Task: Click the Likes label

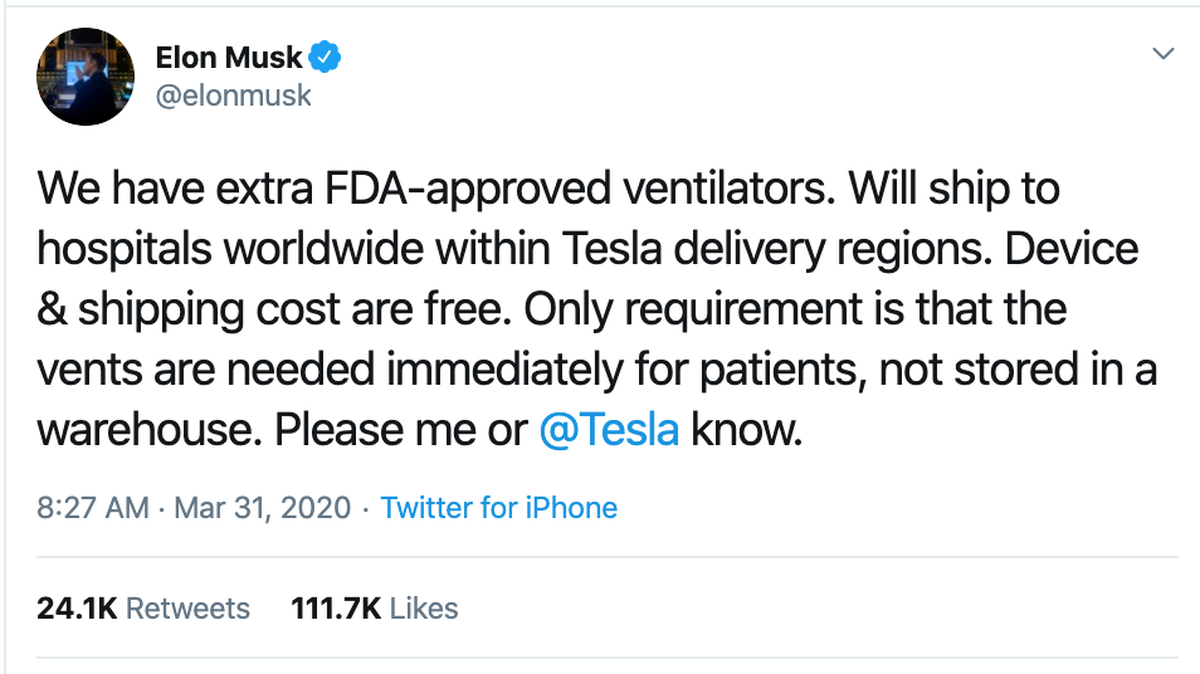Action: 424,608
